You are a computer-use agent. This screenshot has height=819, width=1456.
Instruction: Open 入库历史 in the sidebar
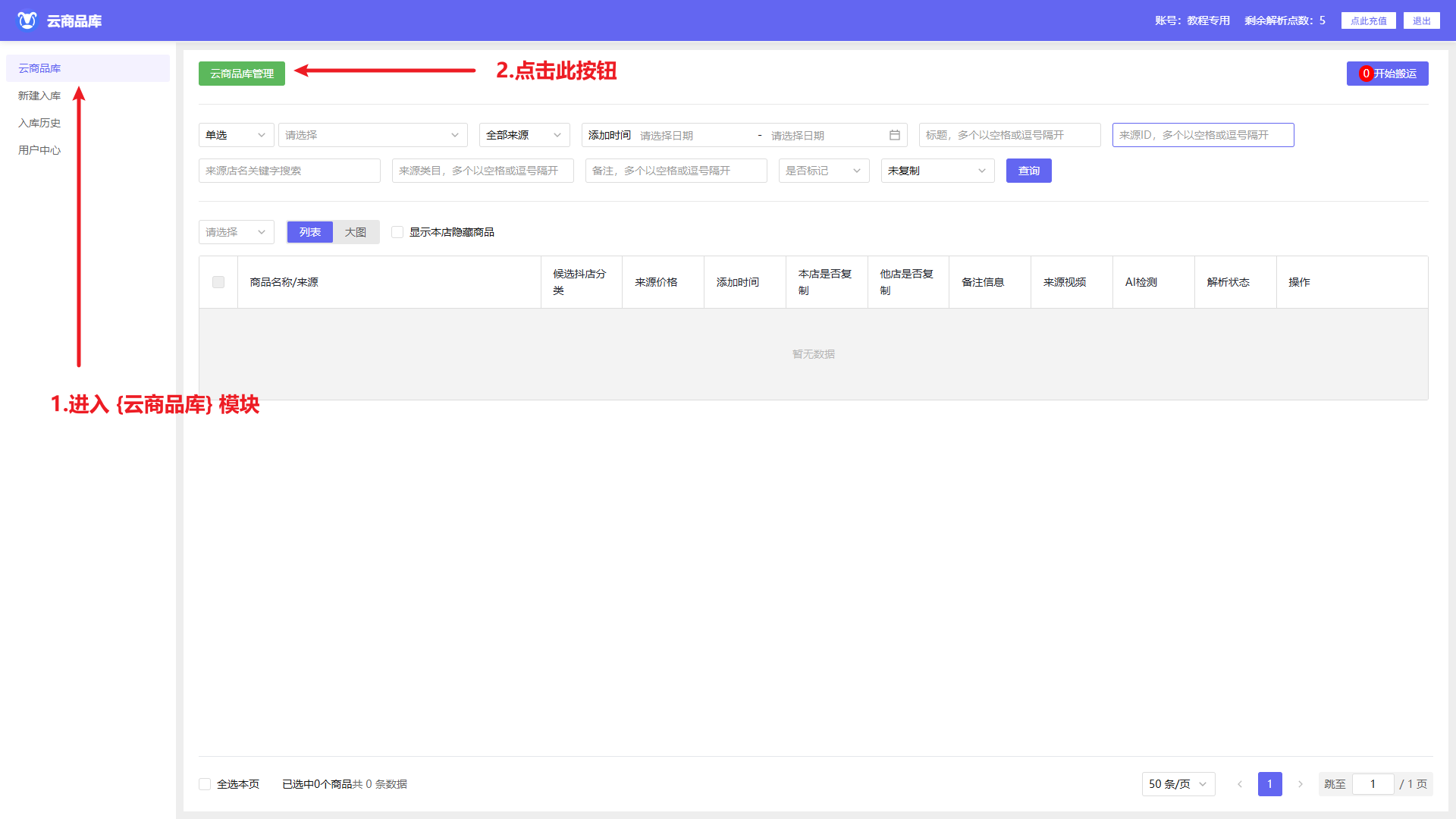coord(88,123)
